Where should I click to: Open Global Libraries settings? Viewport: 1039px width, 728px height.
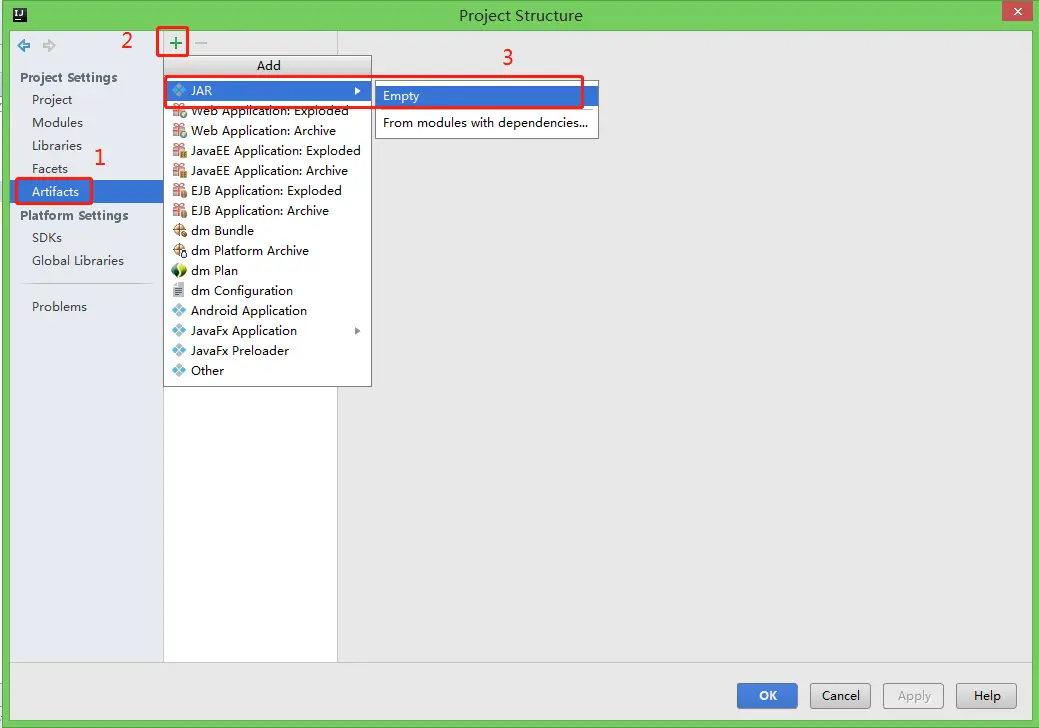(78, 260)
